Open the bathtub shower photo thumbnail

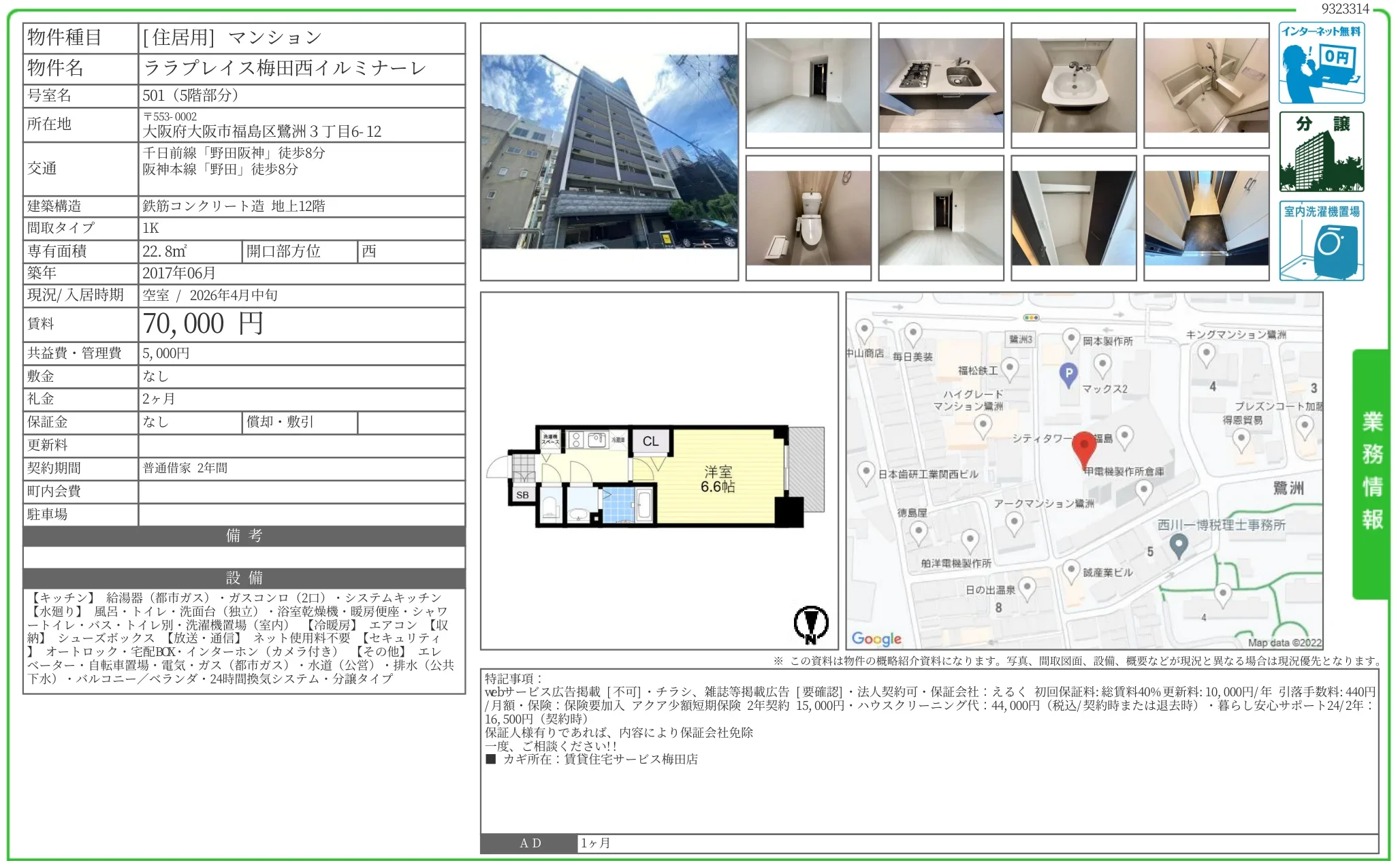coord(1206,85)
